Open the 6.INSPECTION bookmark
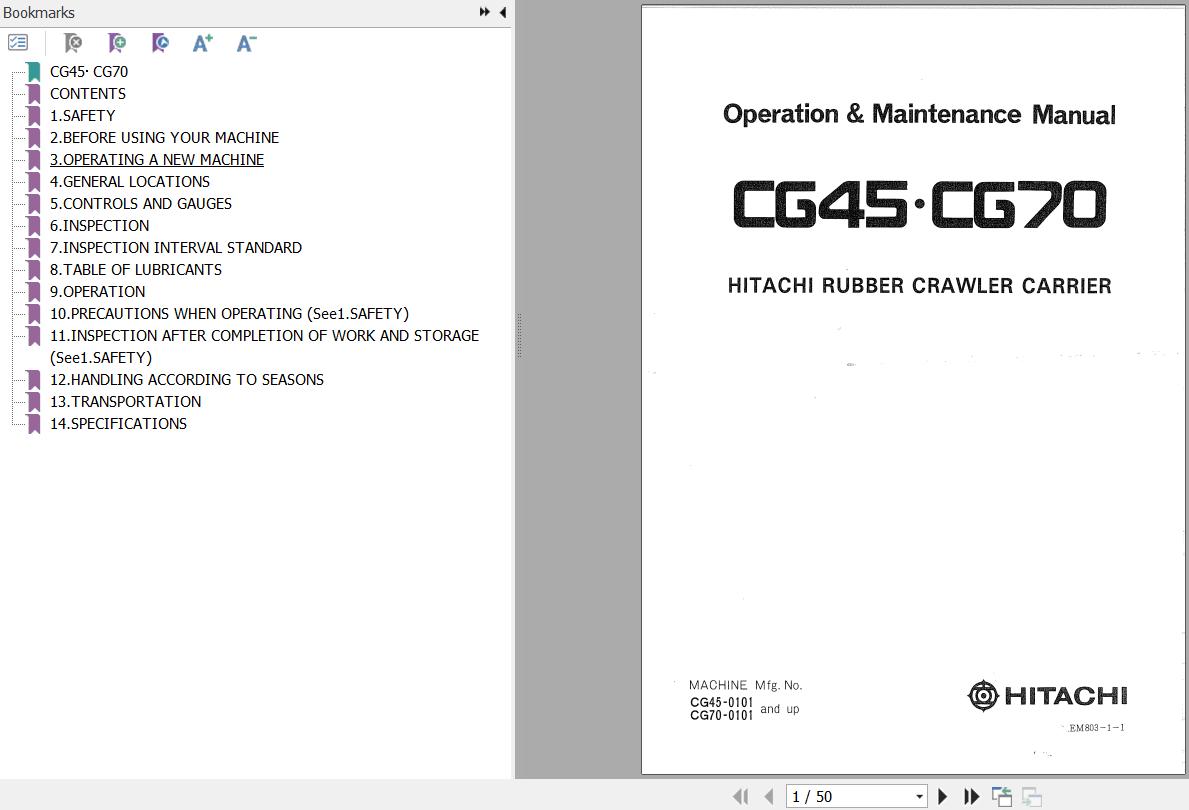This screenshot has height=810, width=1189. [x=99, y=225]
